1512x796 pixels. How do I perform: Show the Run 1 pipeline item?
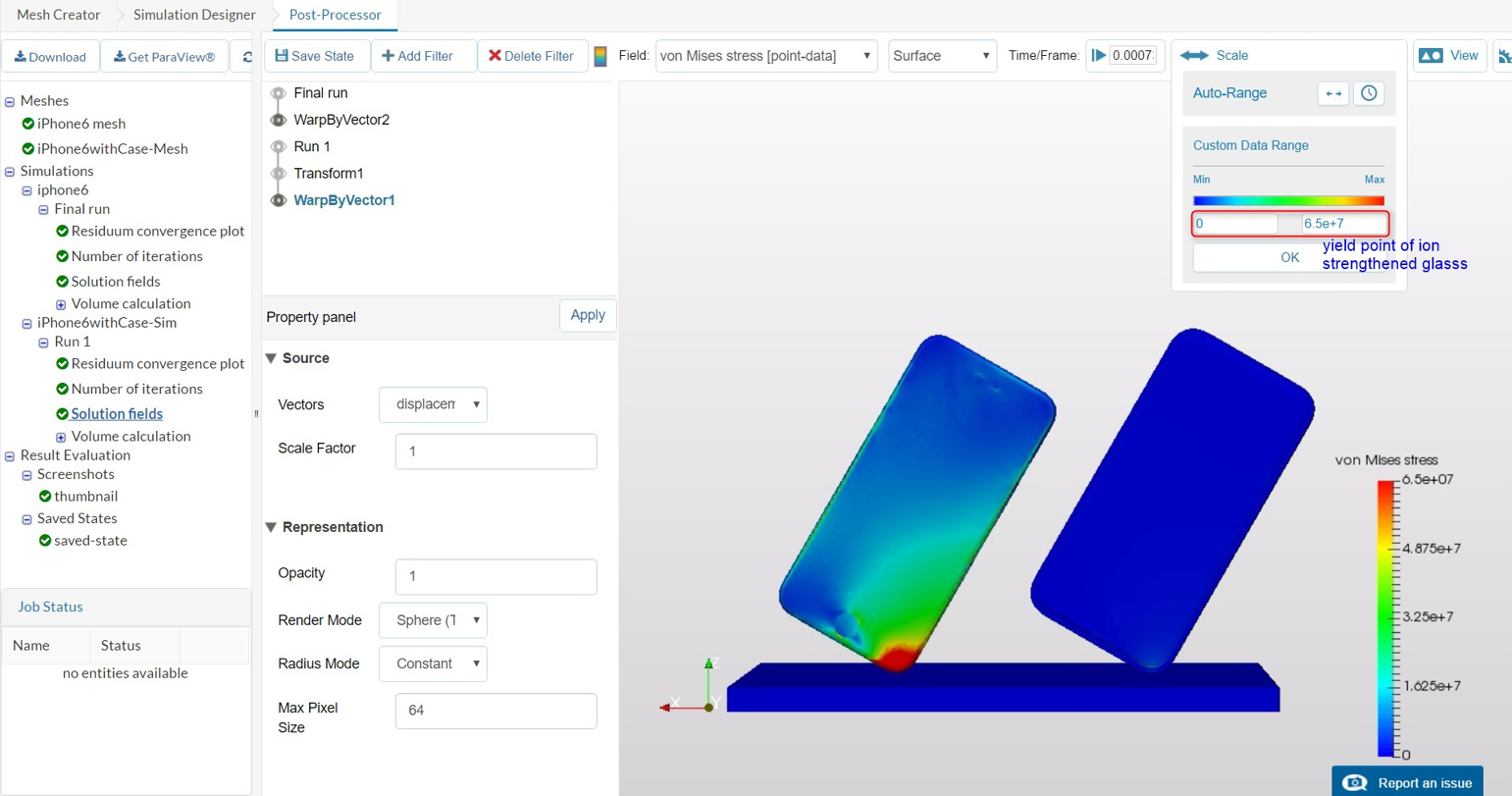click(279, 146)
